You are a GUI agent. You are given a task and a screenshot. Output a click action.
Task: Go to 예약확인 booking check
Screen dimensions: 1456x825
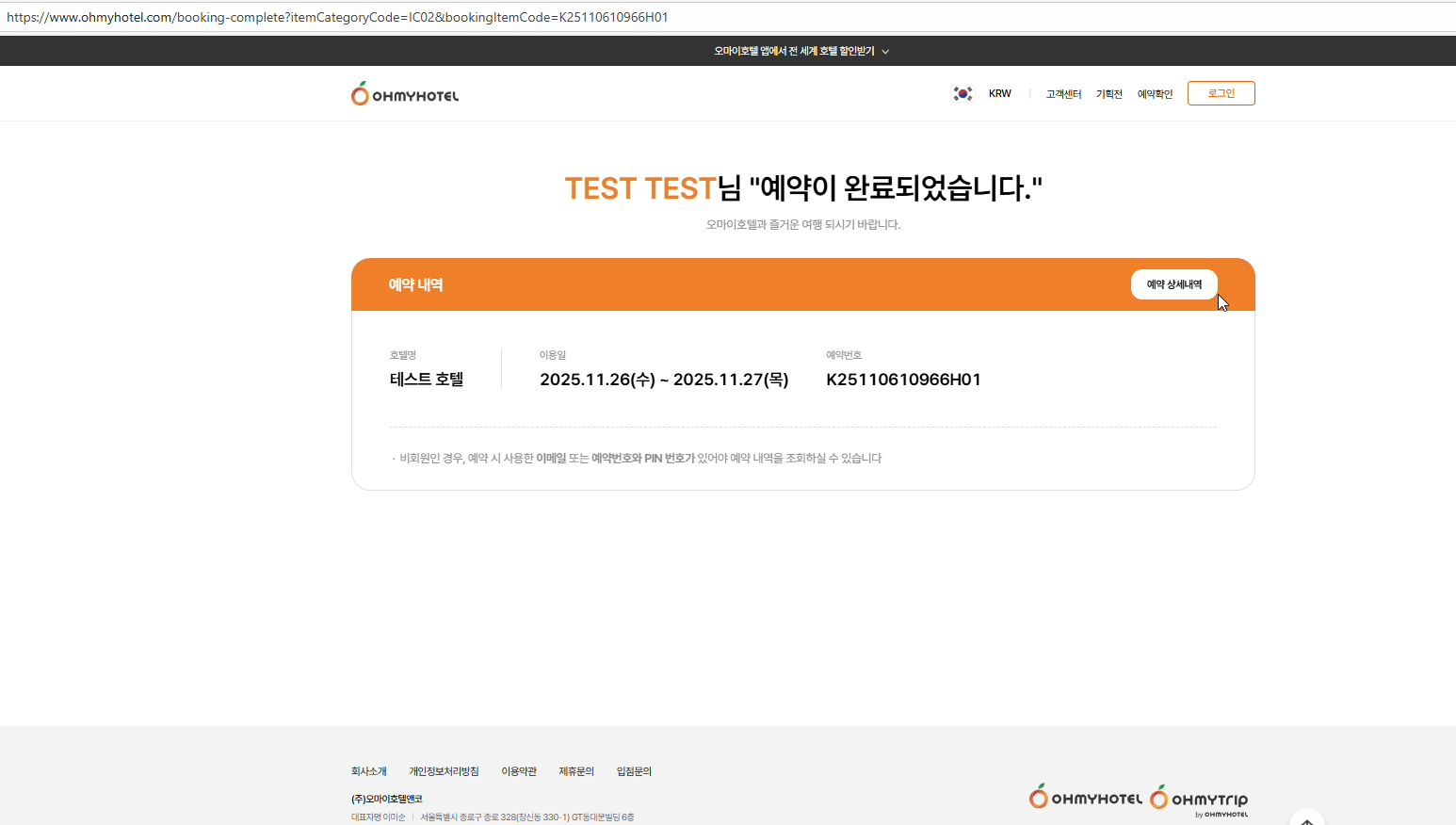click(1155, 94)
